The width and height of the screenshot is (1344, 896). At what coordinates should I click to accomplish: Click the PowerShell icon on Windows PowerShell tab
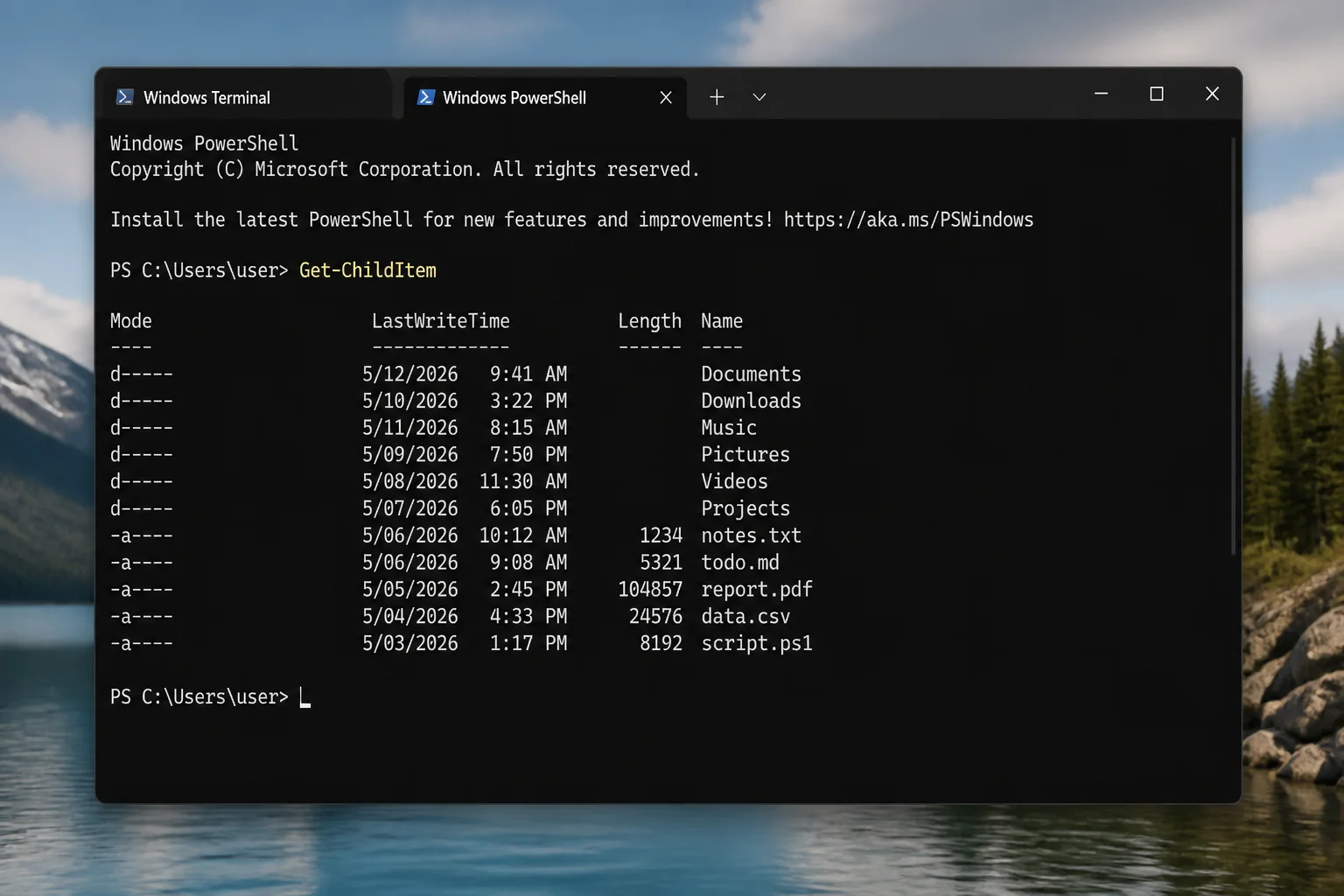click(426, 97)
